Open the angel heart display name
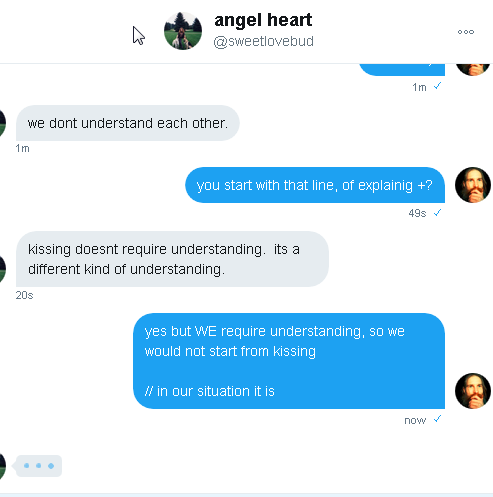This screenshot has height=497, width=493. tap(263, 20)
